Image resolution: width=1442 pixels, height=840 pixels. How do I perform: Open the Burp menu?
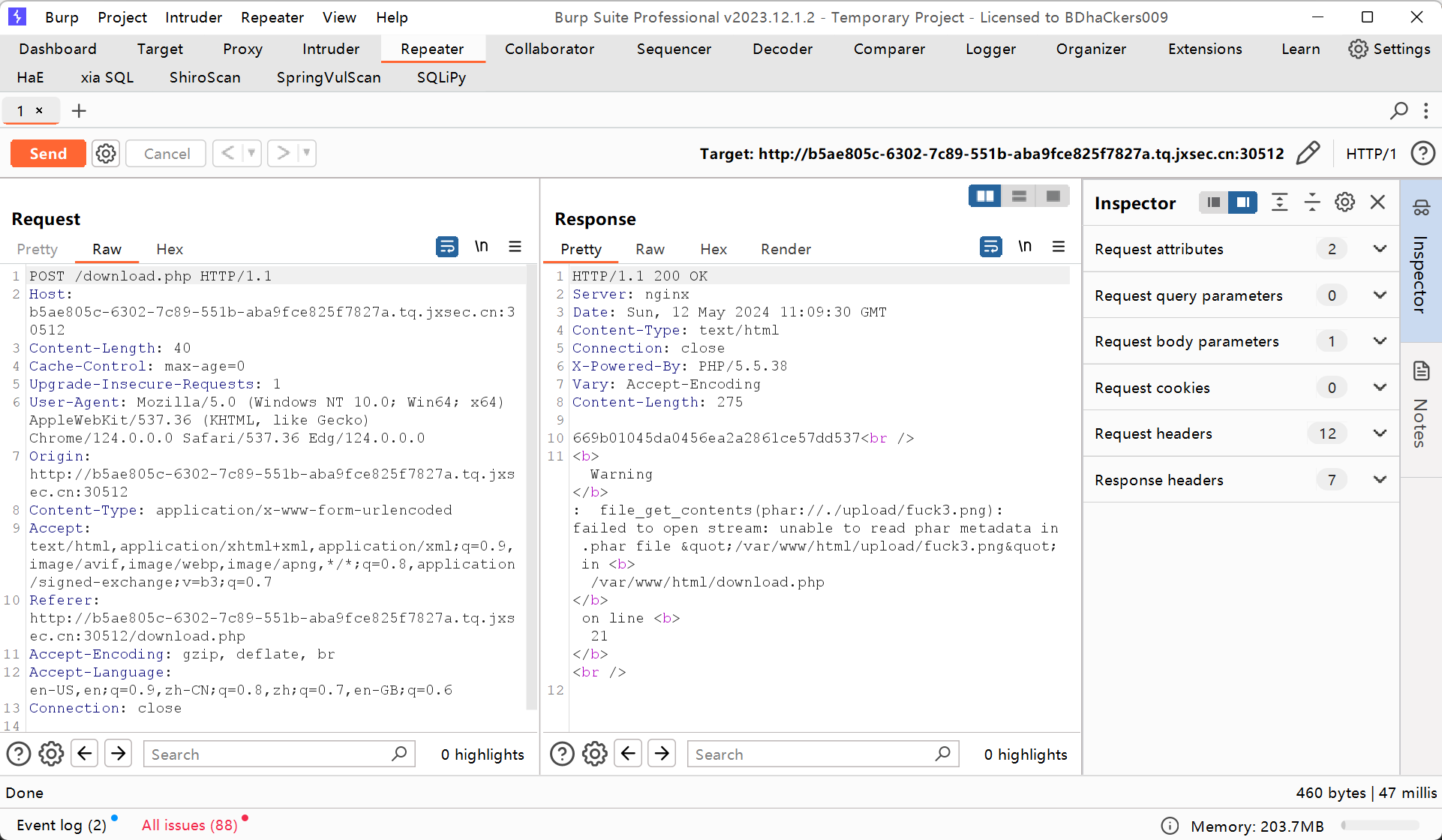coord(62,17)
